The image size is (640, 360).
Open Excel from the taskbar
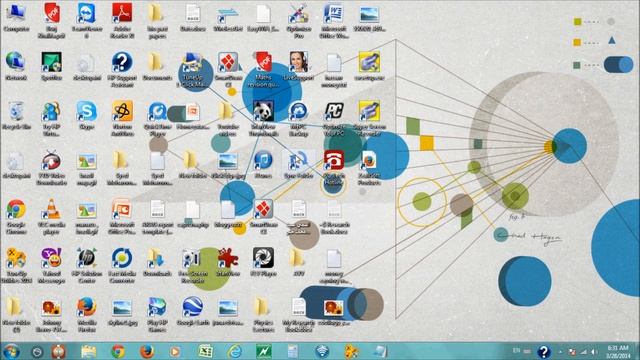[x=205, y=351]
